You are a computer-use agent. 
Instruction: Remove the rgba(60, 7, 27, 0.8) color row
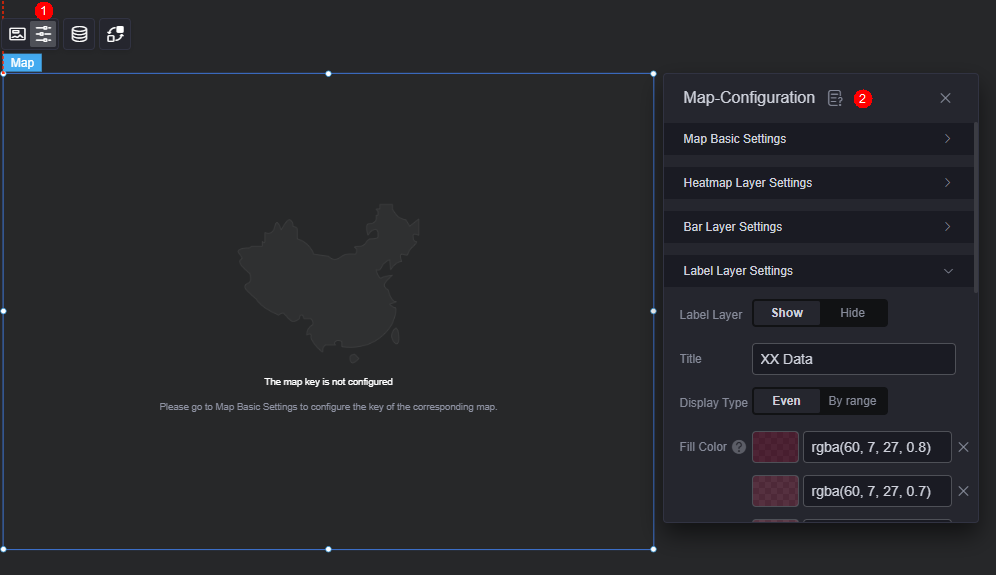tap(963, 447)
